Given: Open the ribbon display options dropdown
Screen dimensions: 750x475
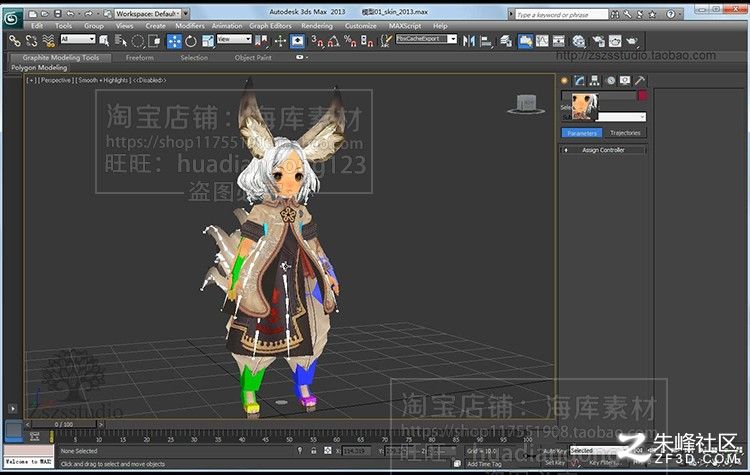Looking at the screenshot, I should pos(301,57).
